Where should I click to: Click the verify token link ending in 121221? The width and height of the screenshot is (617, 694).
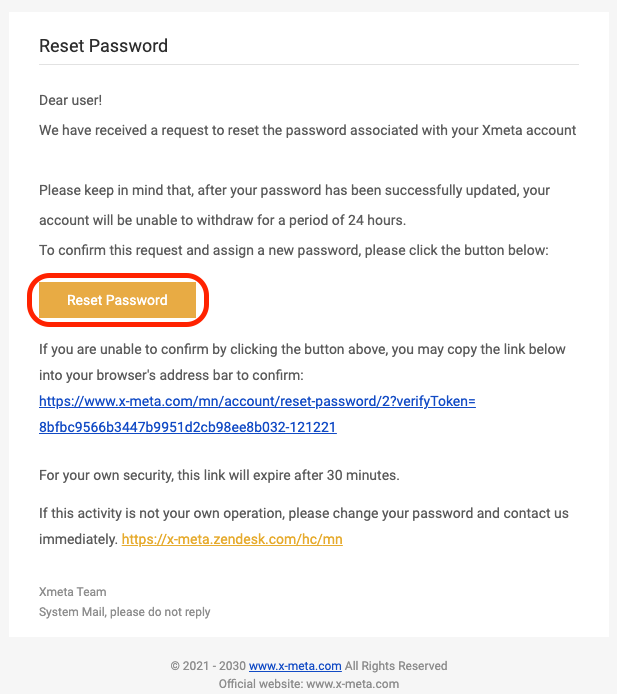[188, 427]
